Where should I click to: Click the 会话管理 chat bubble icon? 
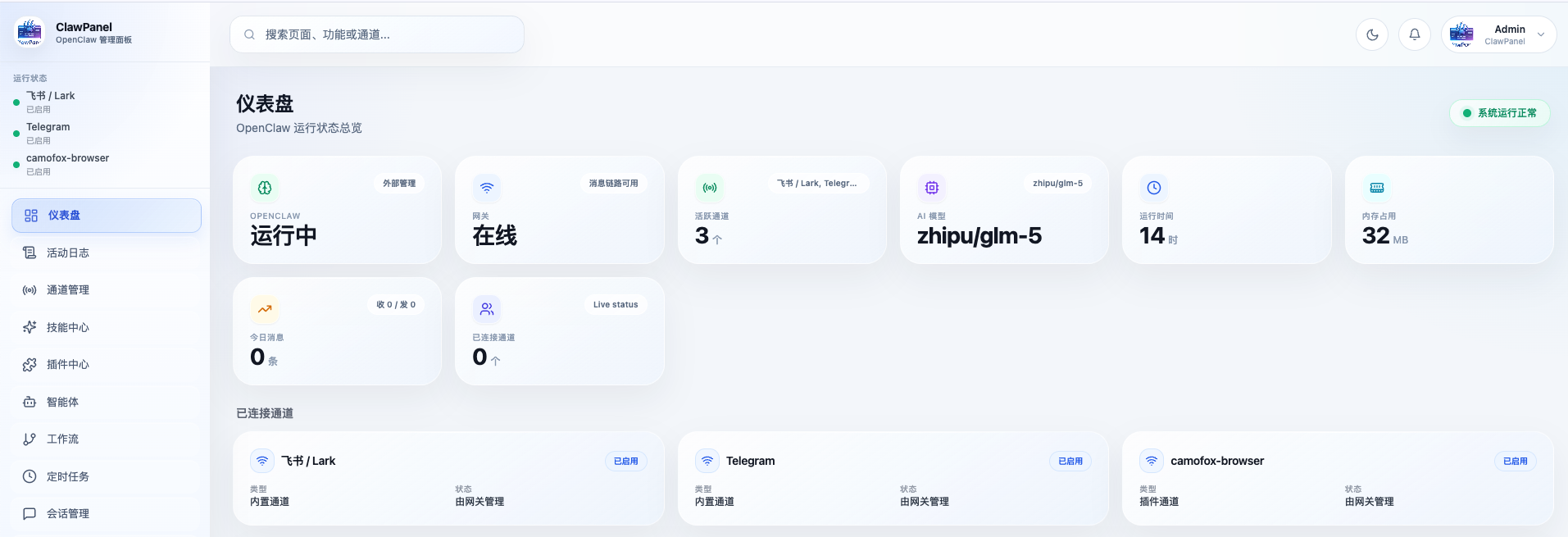coord(30,514)
